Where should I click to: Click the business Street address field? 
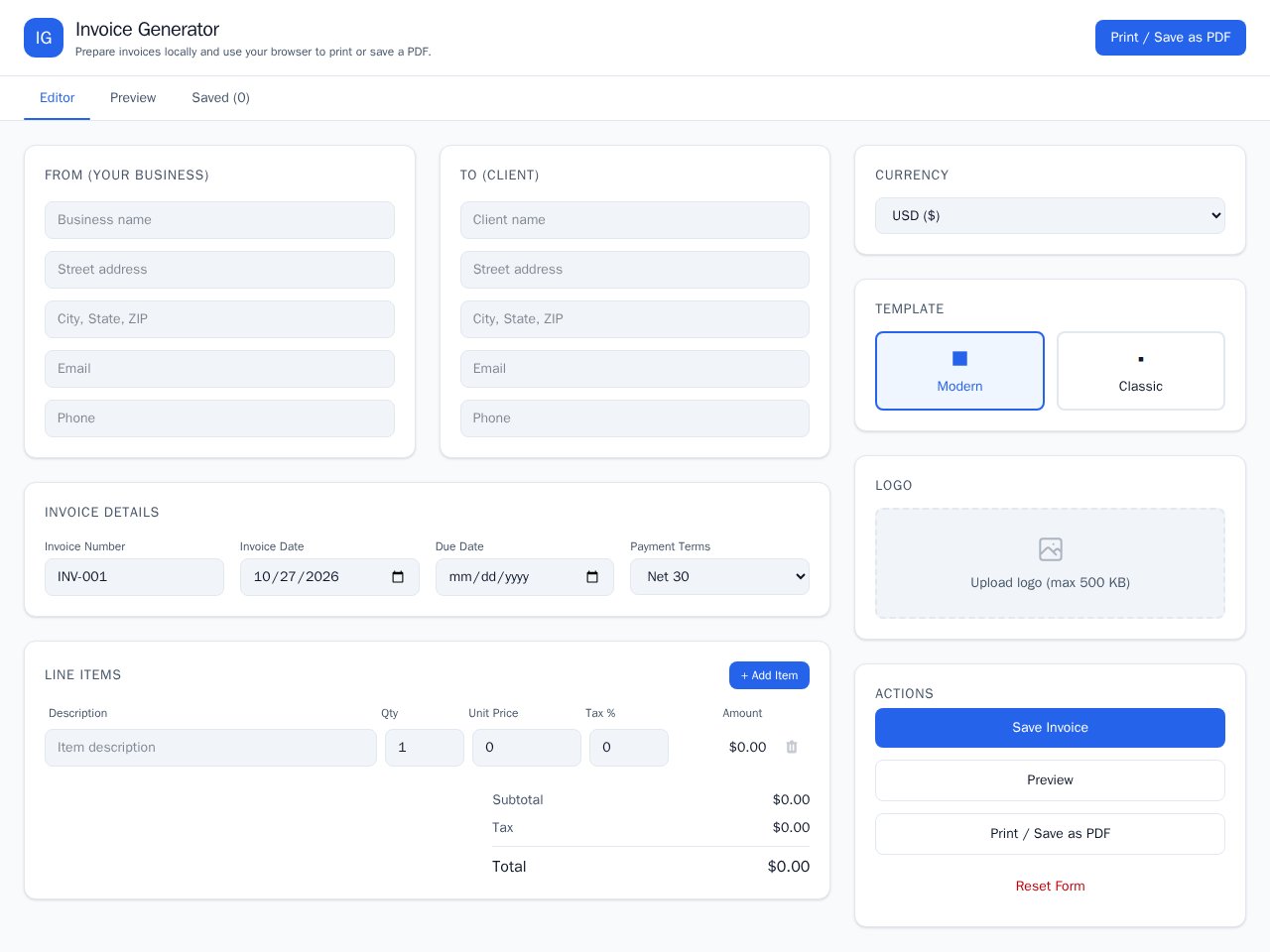(x=219, y=270)
